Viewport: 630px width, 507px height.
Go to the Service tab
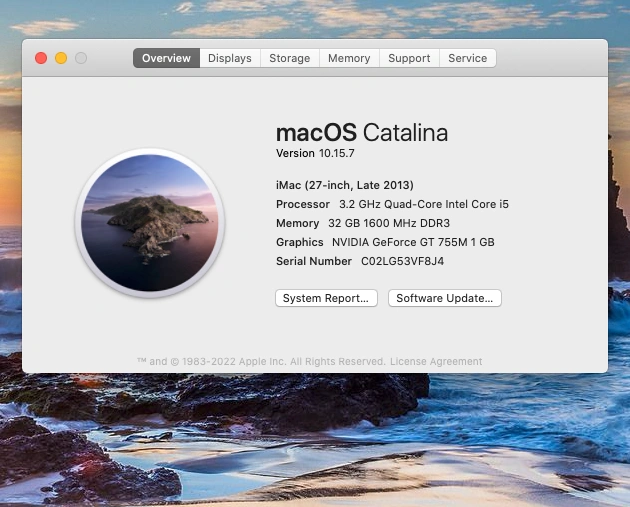[468, 58]
